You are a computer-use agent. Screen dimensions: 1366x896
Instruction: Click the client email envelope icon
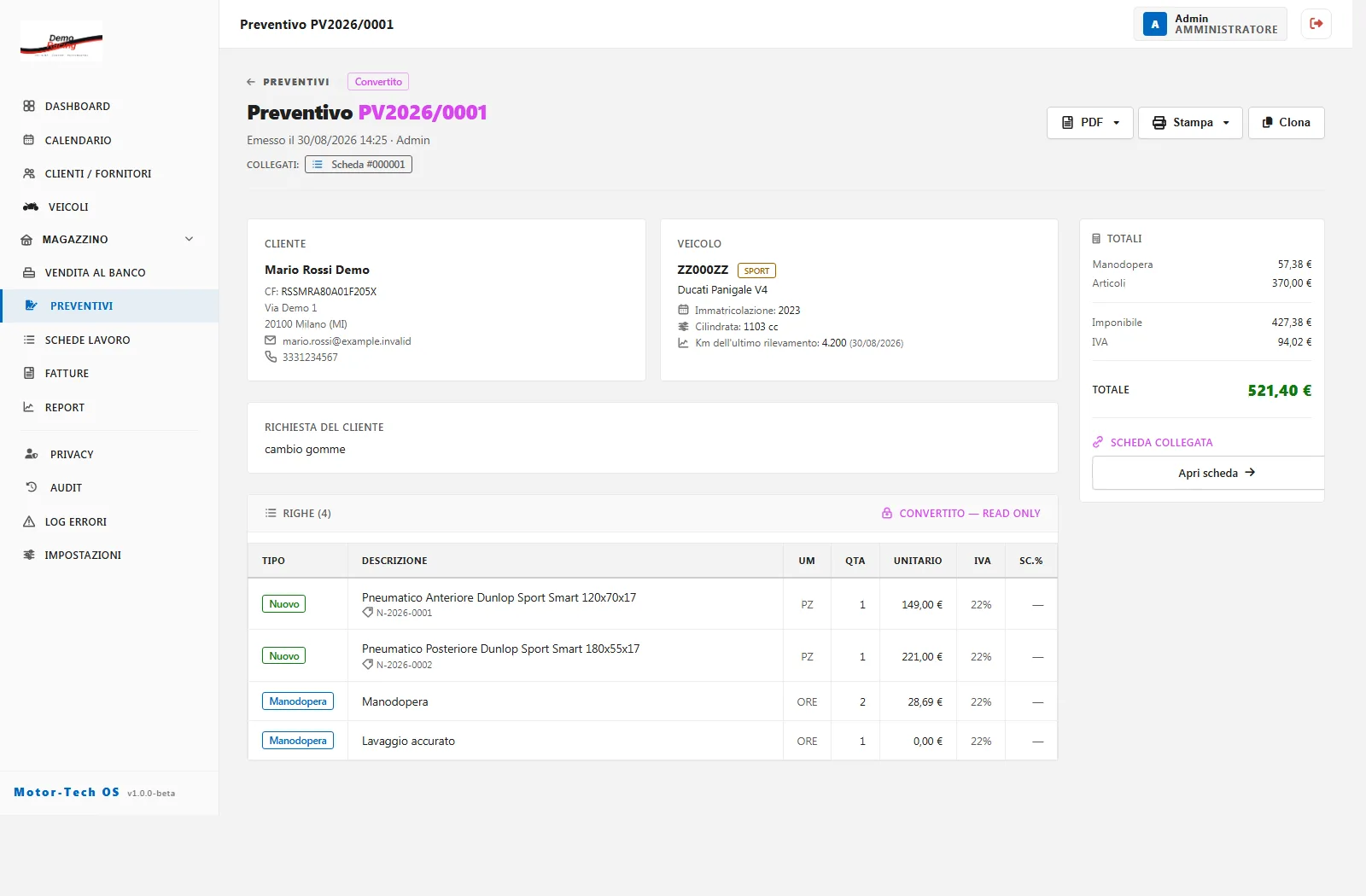pos(271,340)
